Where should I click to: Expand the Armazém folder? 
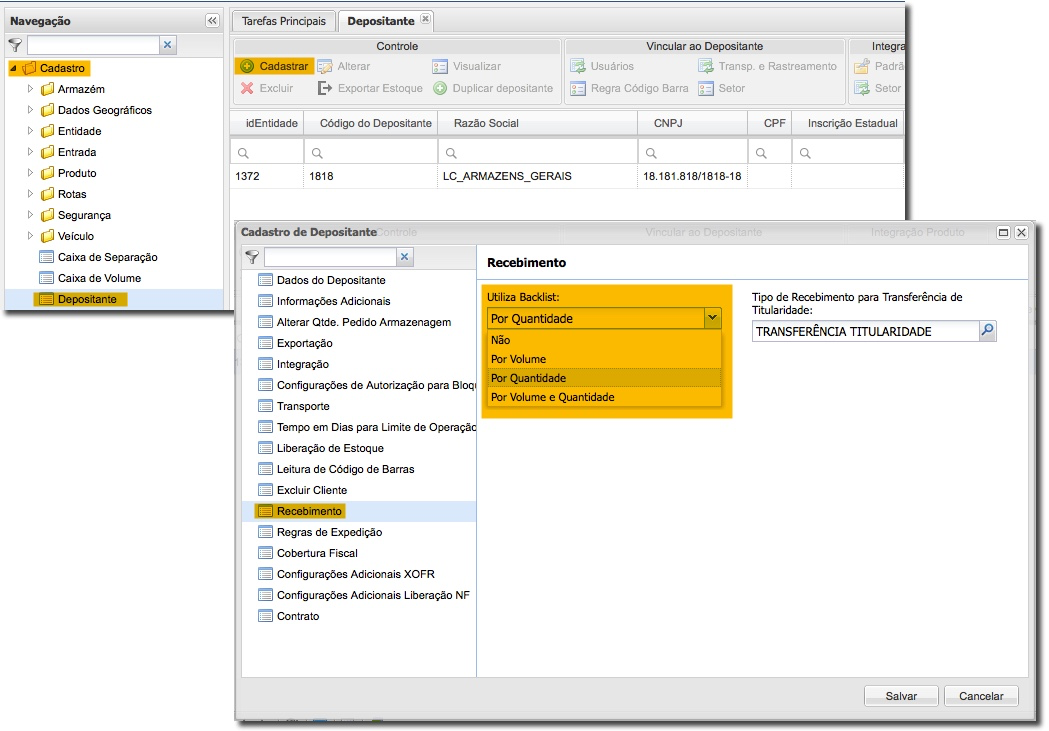(x=31, y=89)
